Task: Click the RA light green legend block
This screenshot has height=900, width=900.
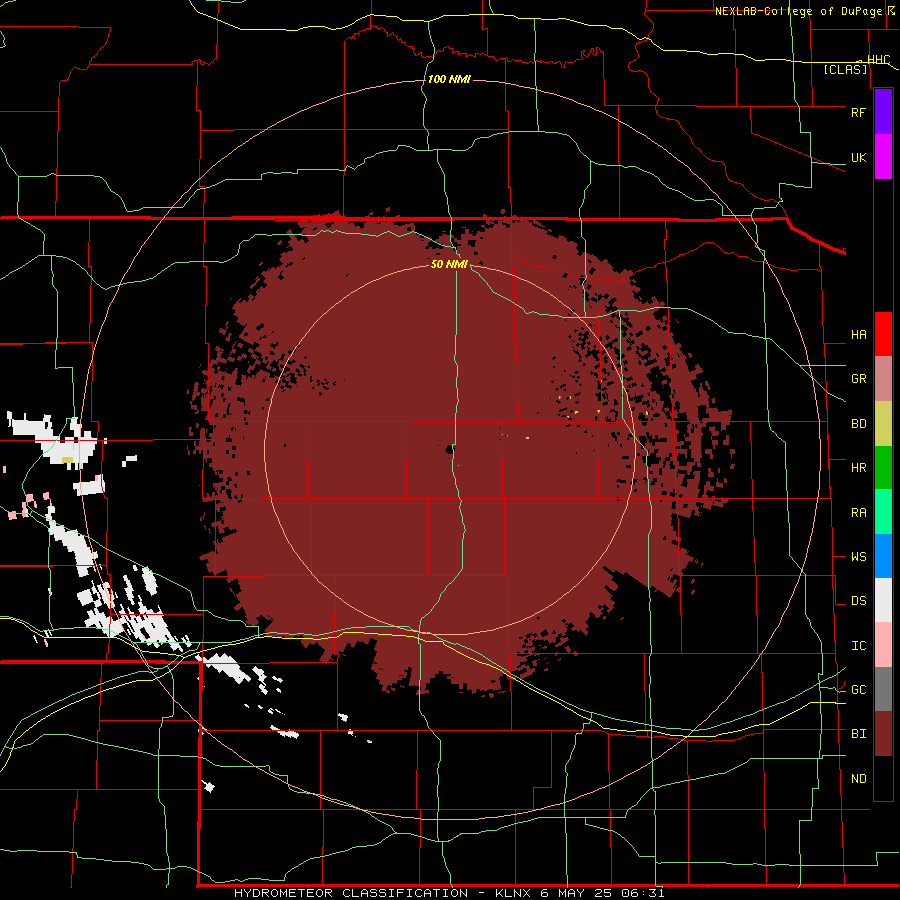Action: pos(883,512)
